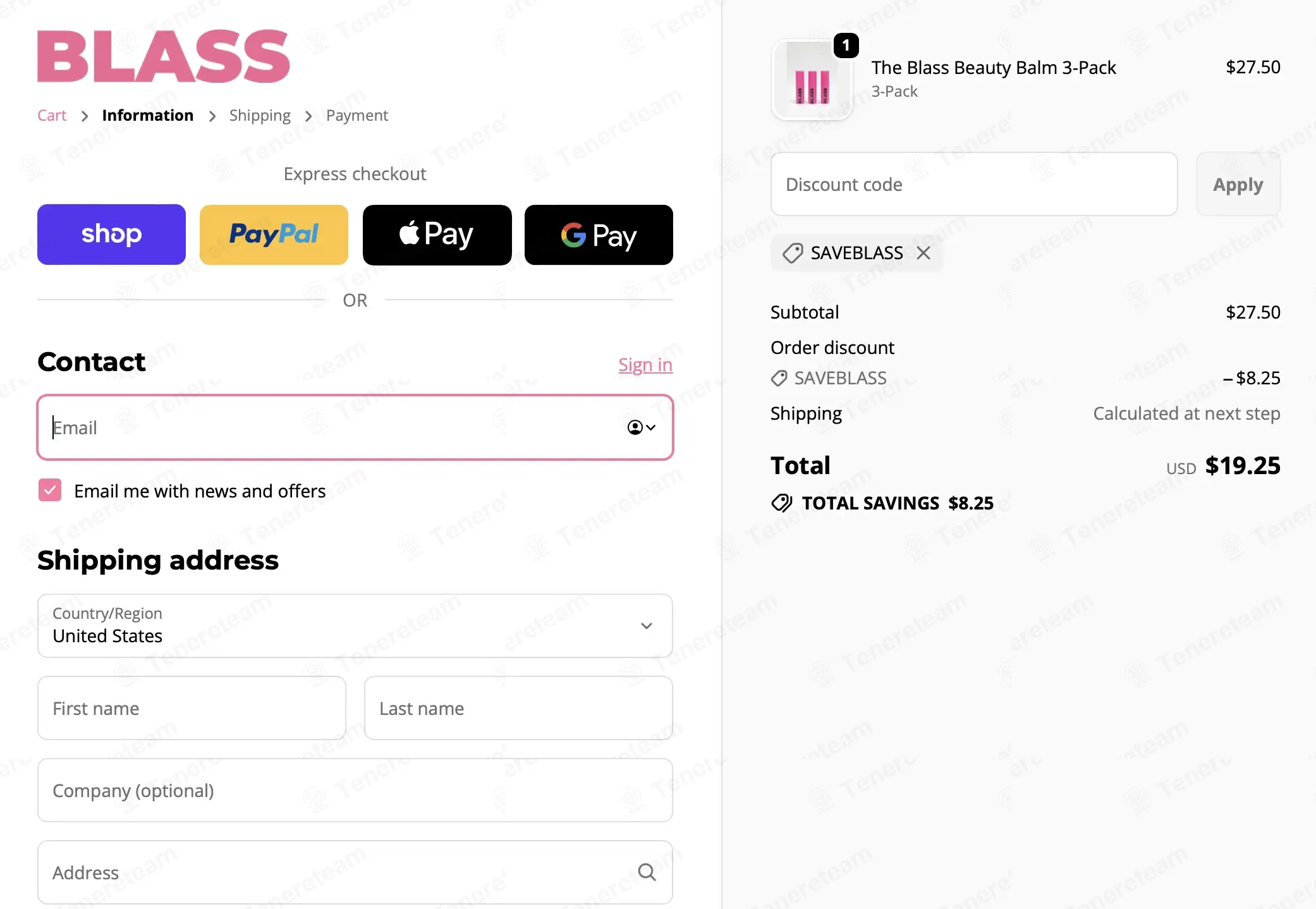Click the item quantity badge on product

[x=846, y=46]
